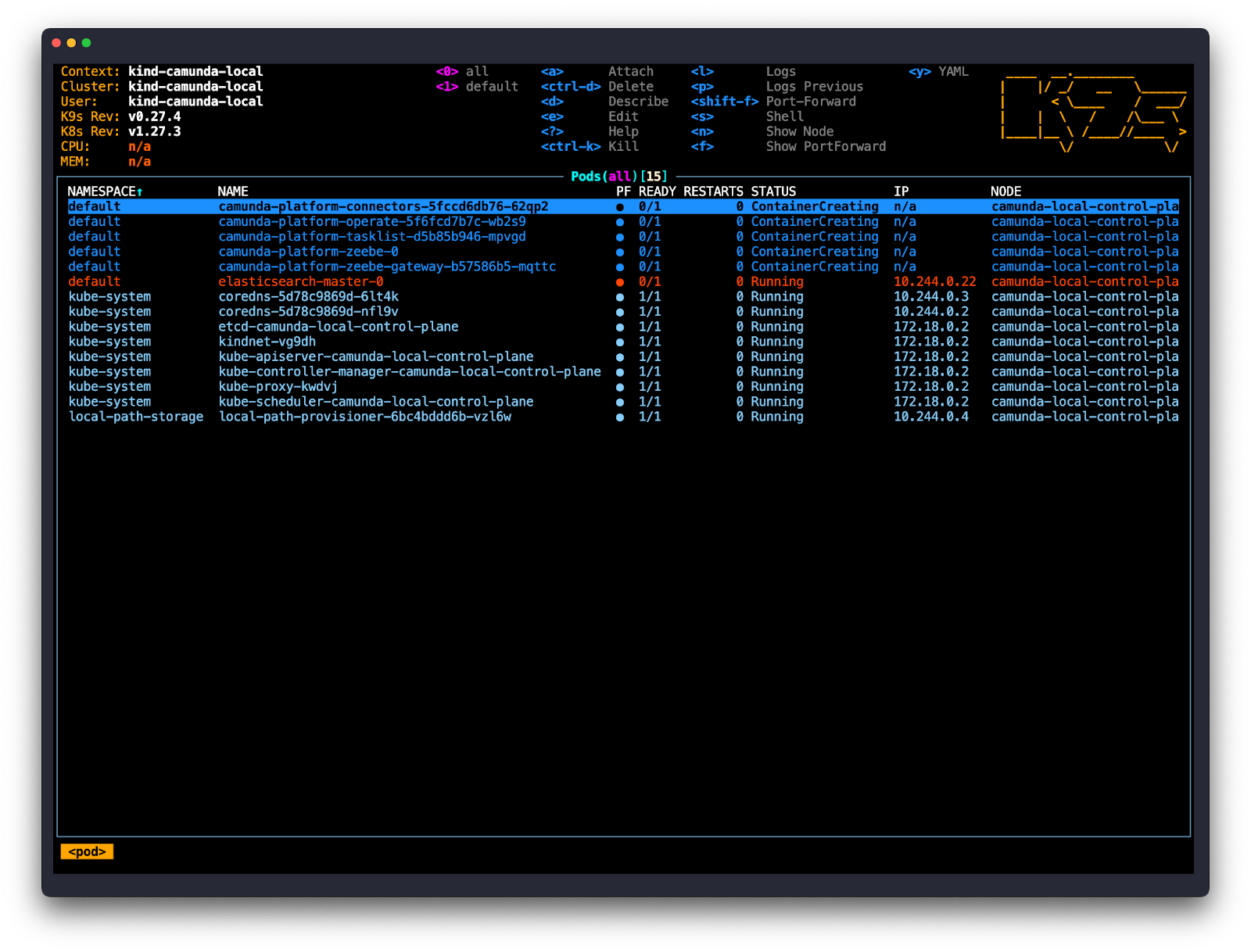
Task: Click the NAMESPACE sort arrow header
Action: [105, 191]
